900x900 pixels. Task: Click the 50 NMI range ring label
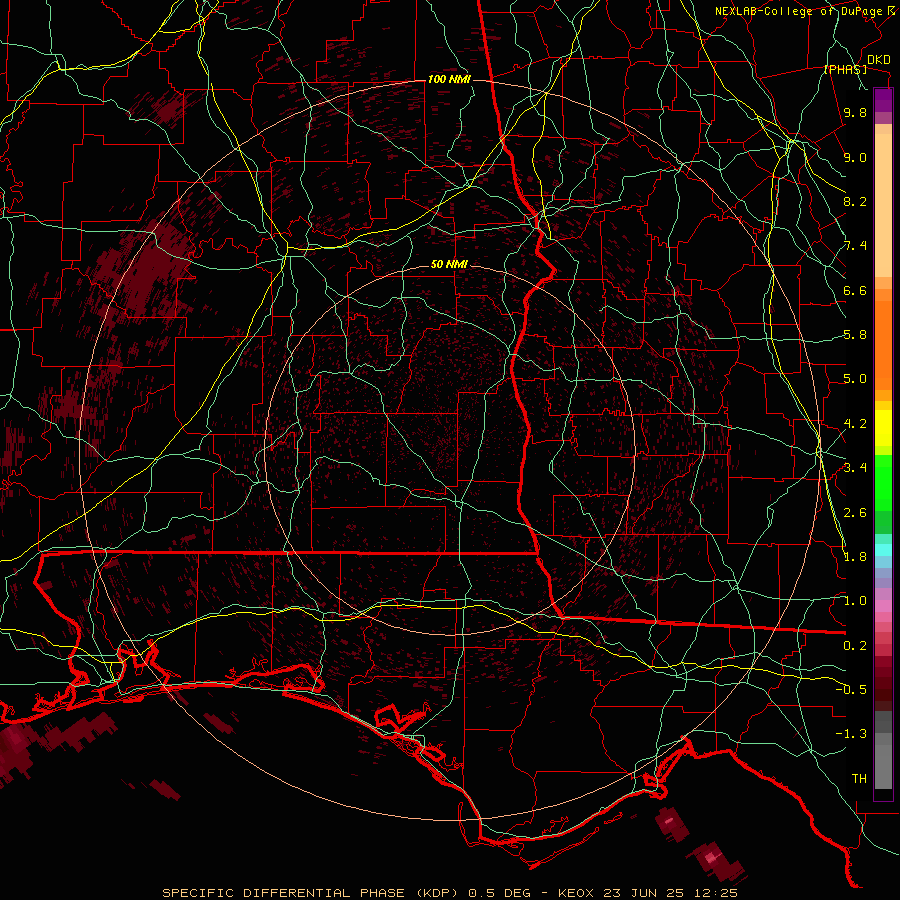click(449, 264)
